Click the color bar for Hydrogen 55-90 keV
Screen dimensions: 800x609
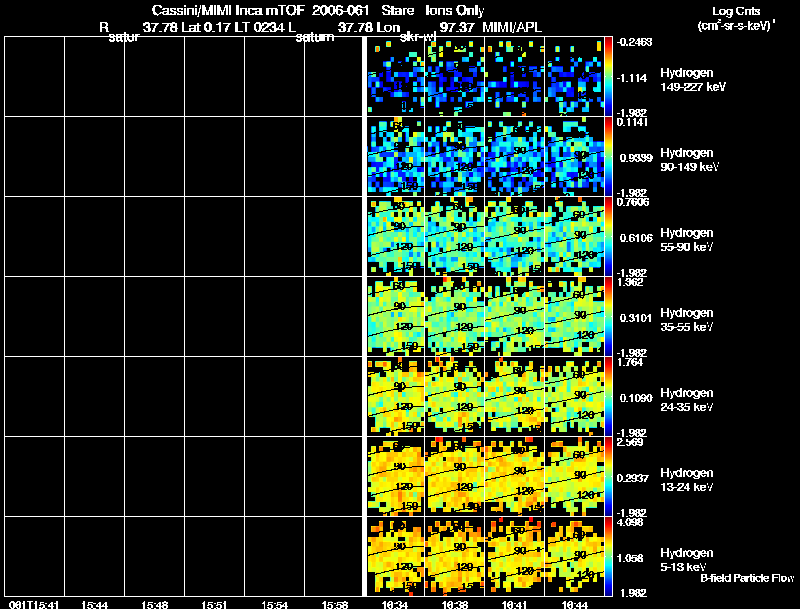[608, 236]
